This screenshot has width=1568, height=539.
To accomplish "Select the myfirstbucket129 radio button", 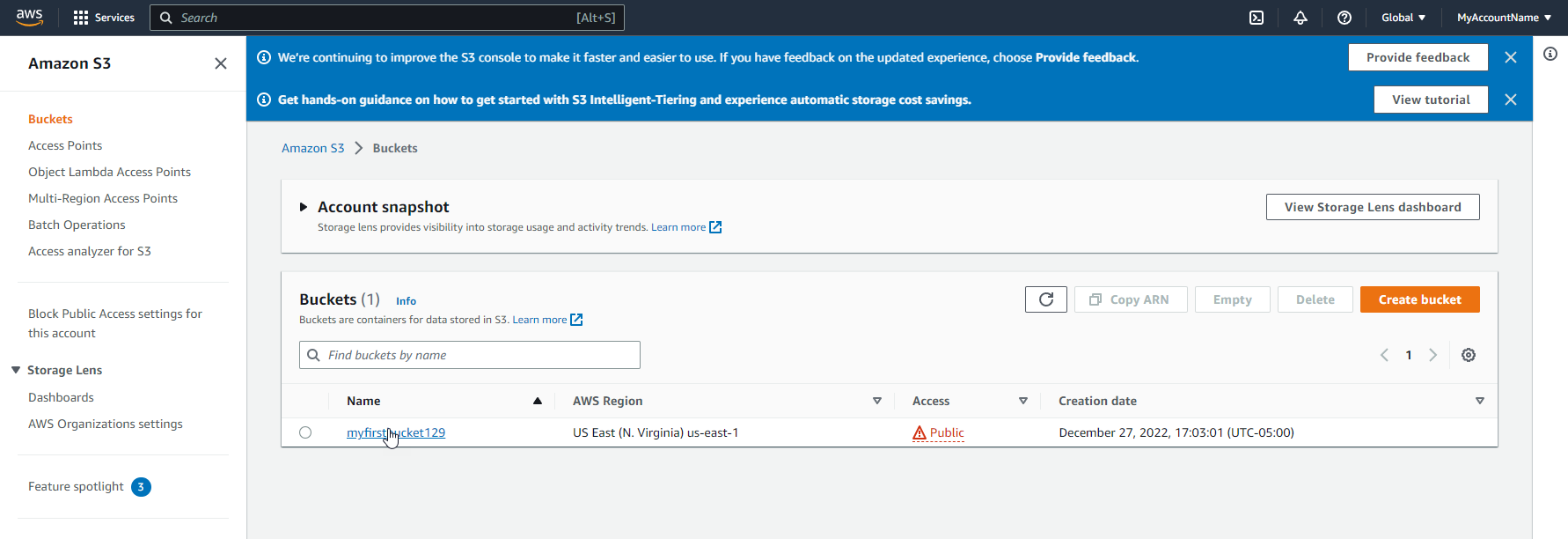I will point(305,432).
